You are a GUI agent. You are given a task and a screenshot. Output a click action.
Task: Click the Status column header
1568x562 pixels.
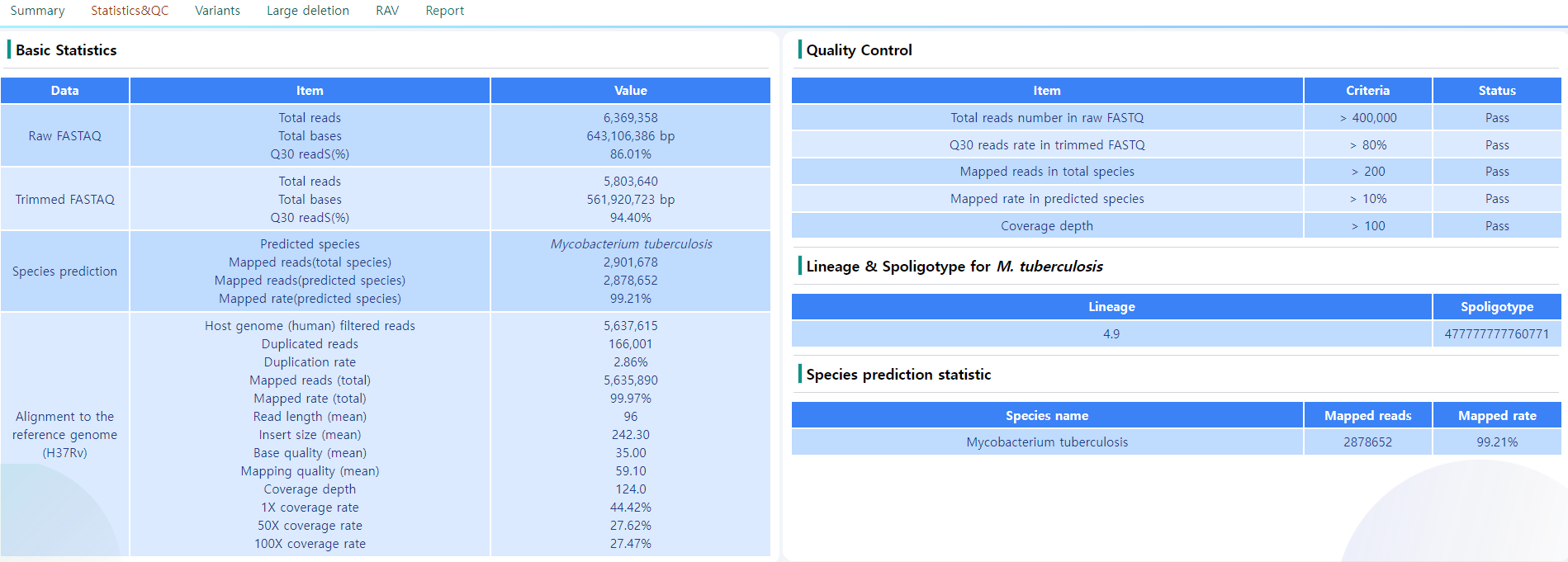tap(1497, 91)
